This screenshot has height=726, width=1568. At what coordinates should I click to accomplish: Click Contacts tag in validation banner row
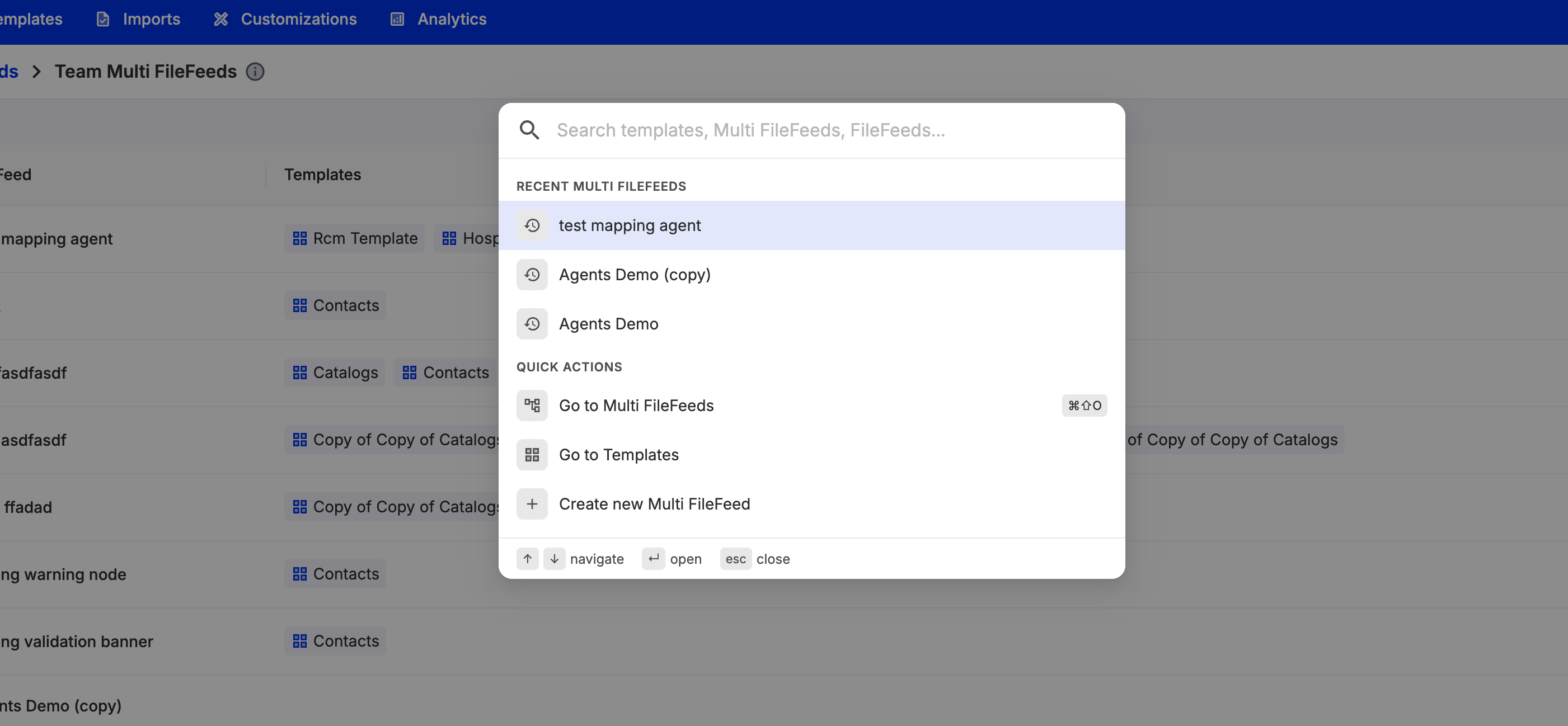335,640
